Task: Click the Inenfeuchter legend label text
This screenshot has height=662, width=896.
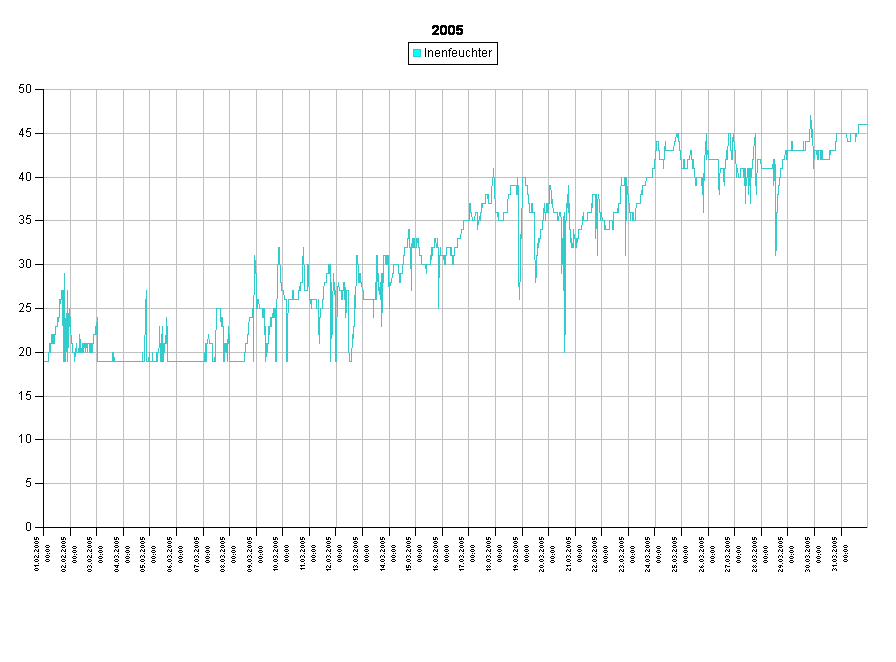Action: (x=458, y=53)
